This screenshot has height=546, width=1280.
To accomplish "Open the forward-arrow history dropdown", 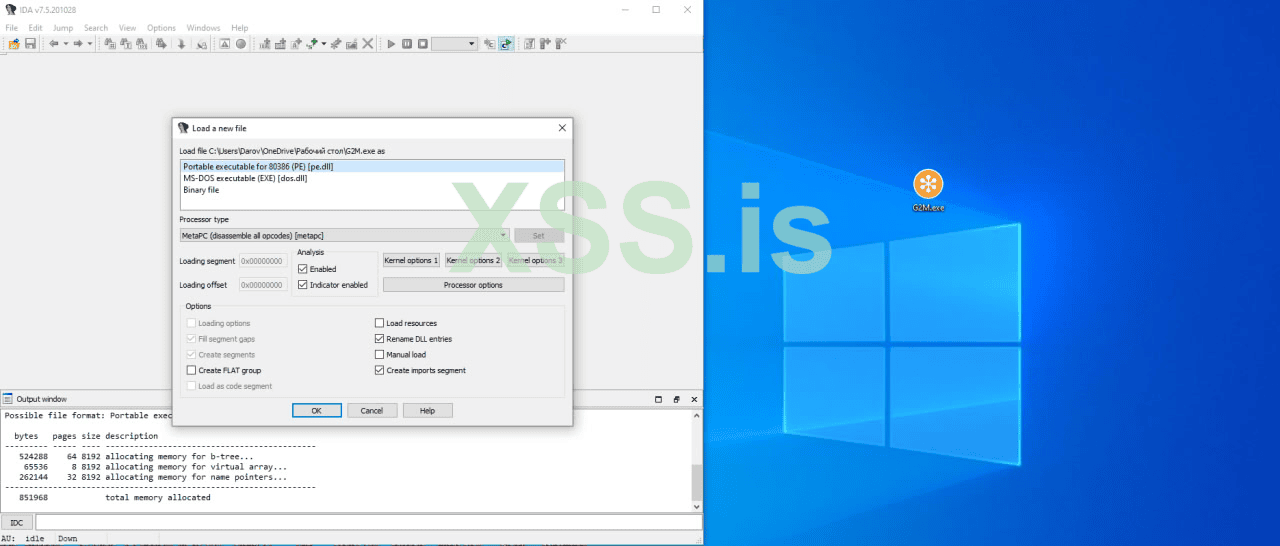I will click(x=90, y=44).
